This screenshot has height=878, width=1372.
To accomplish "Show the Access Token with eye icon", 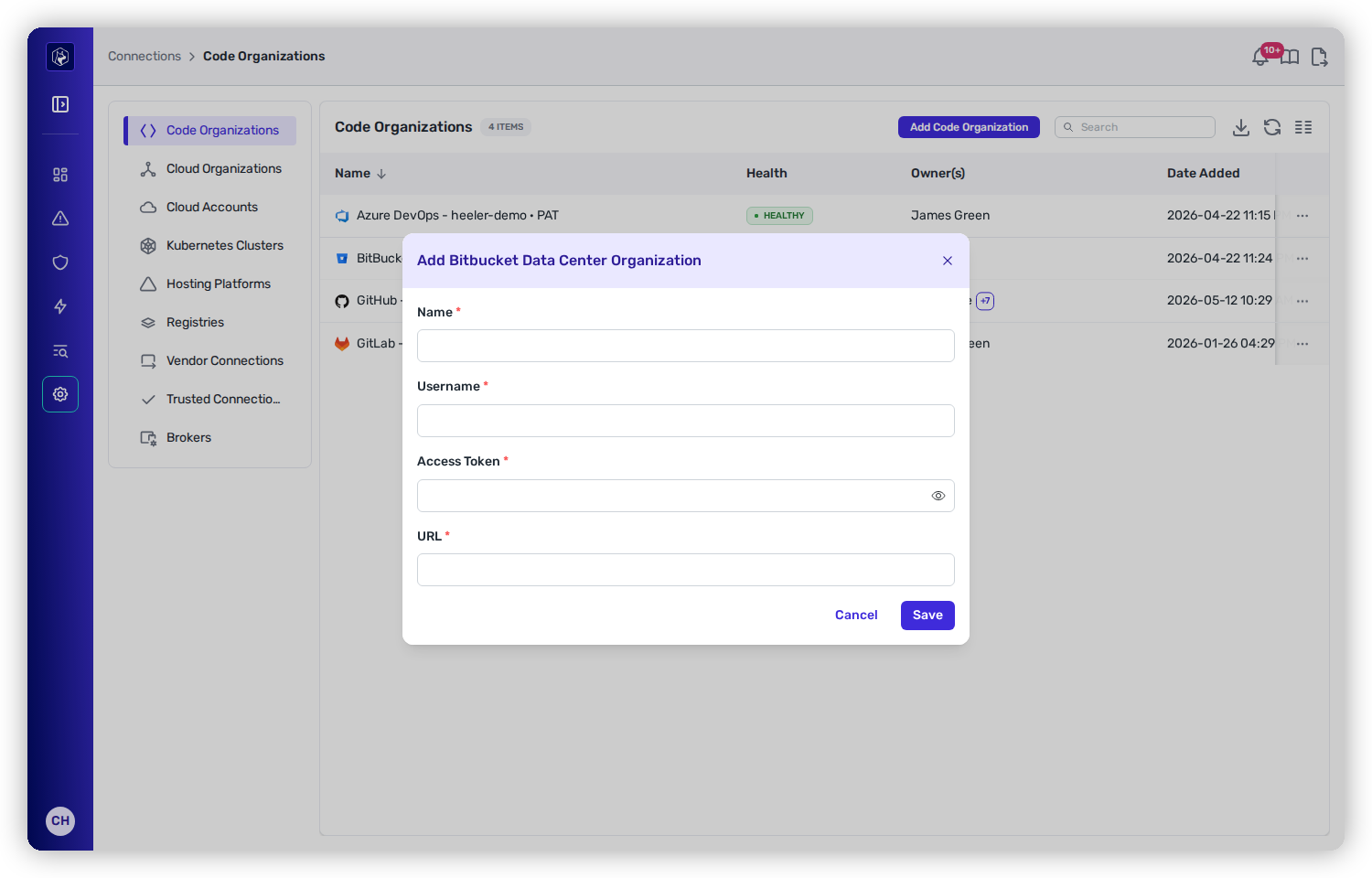I will (x=938, y=496).
